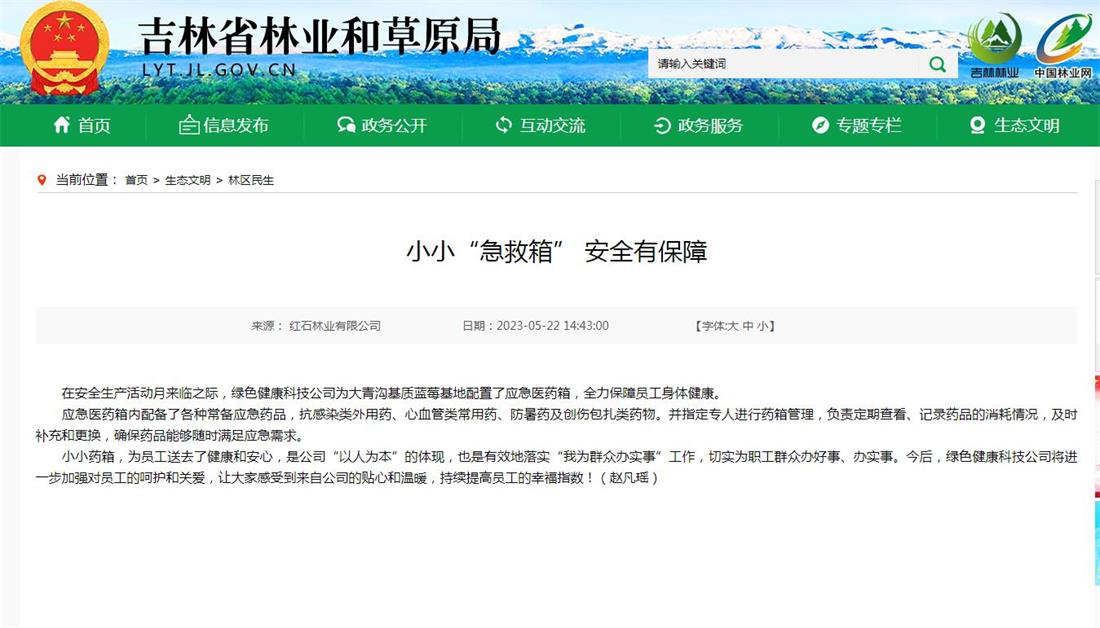The height and width of the screenshot is (628, 1100).
Task: Click the 政务服务 arrow icon
Action: coord(662,125)
